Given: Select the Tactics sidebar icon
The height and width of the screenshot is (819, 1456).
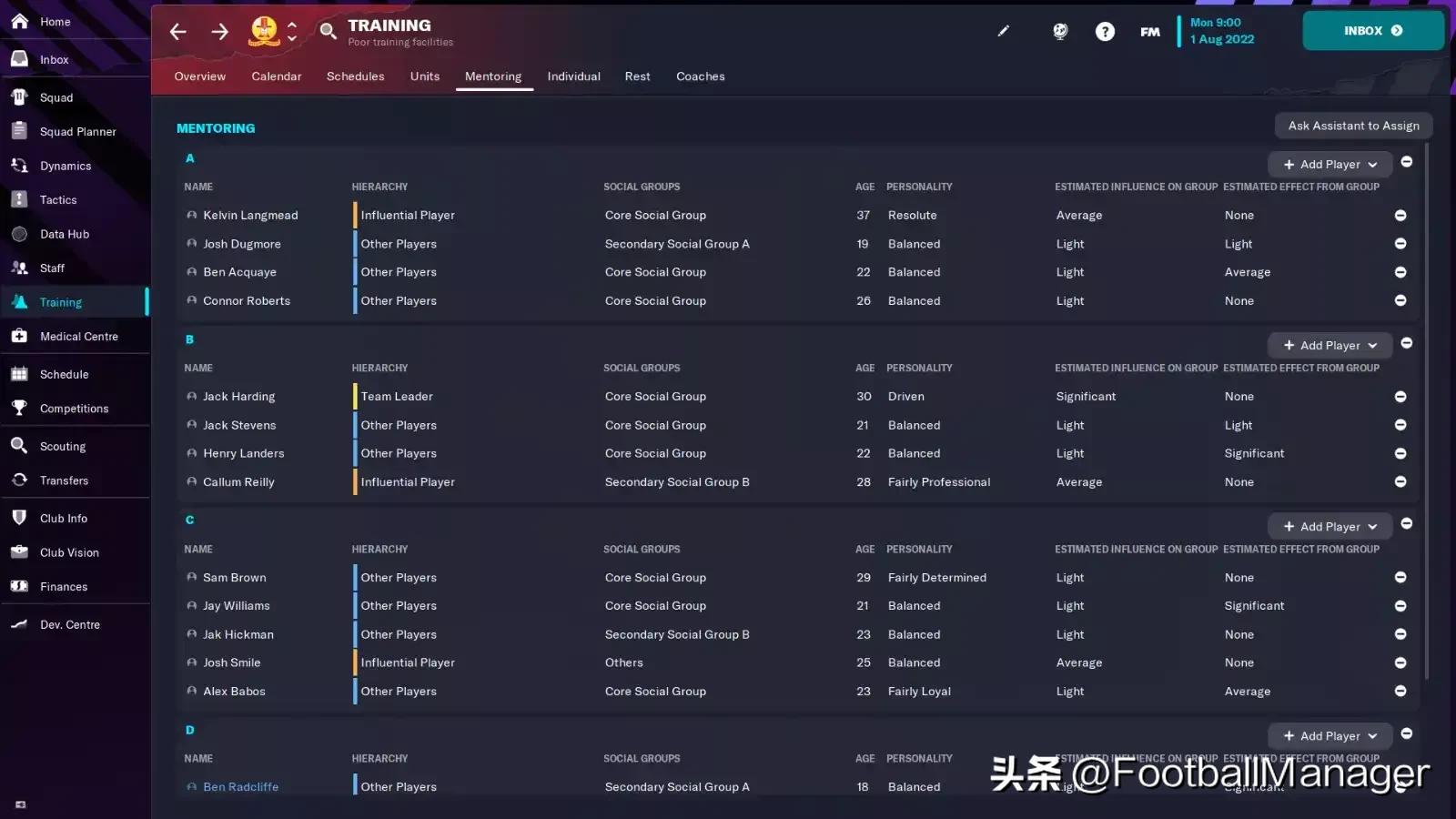Looking at the screenshot, I should [19, 199].
